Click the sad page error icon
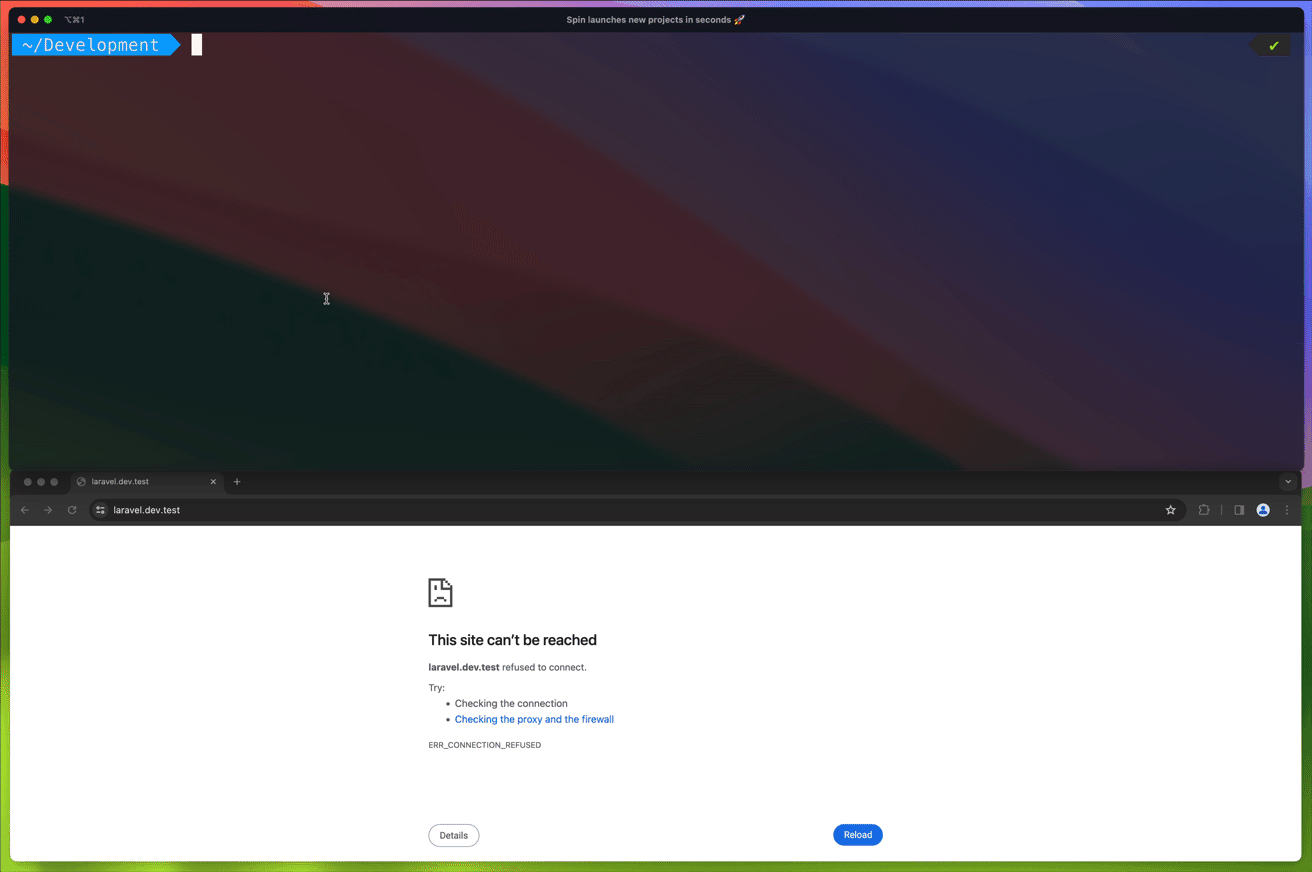 440,592
